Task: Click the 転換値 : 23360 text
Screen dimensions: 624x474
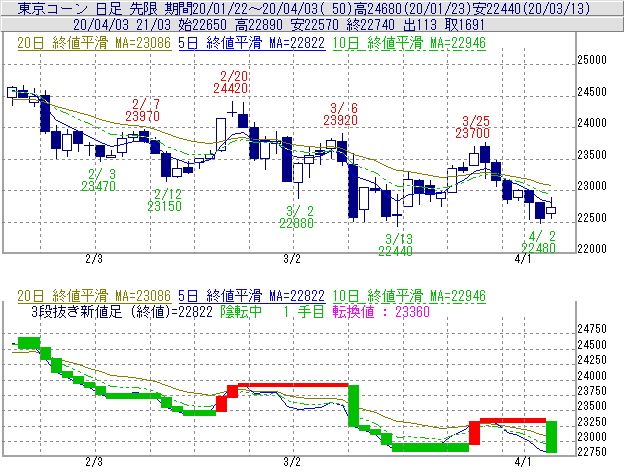Action: coord(381,311)
